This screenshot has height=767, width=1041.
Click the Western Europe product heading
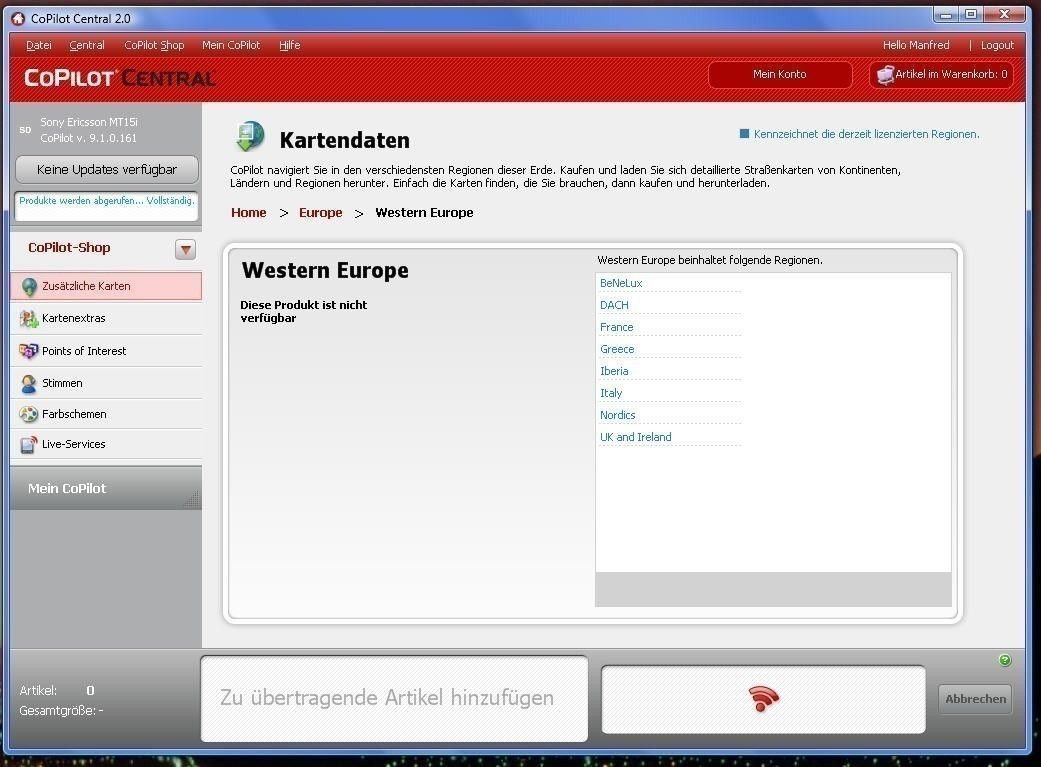click(325, 270)
